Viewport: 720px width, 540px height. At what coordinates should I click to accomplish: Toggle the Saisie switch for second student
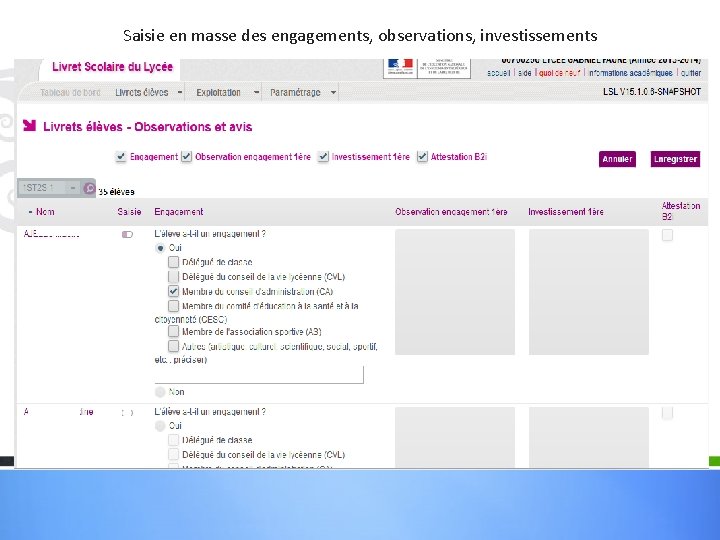pos(127,412)
